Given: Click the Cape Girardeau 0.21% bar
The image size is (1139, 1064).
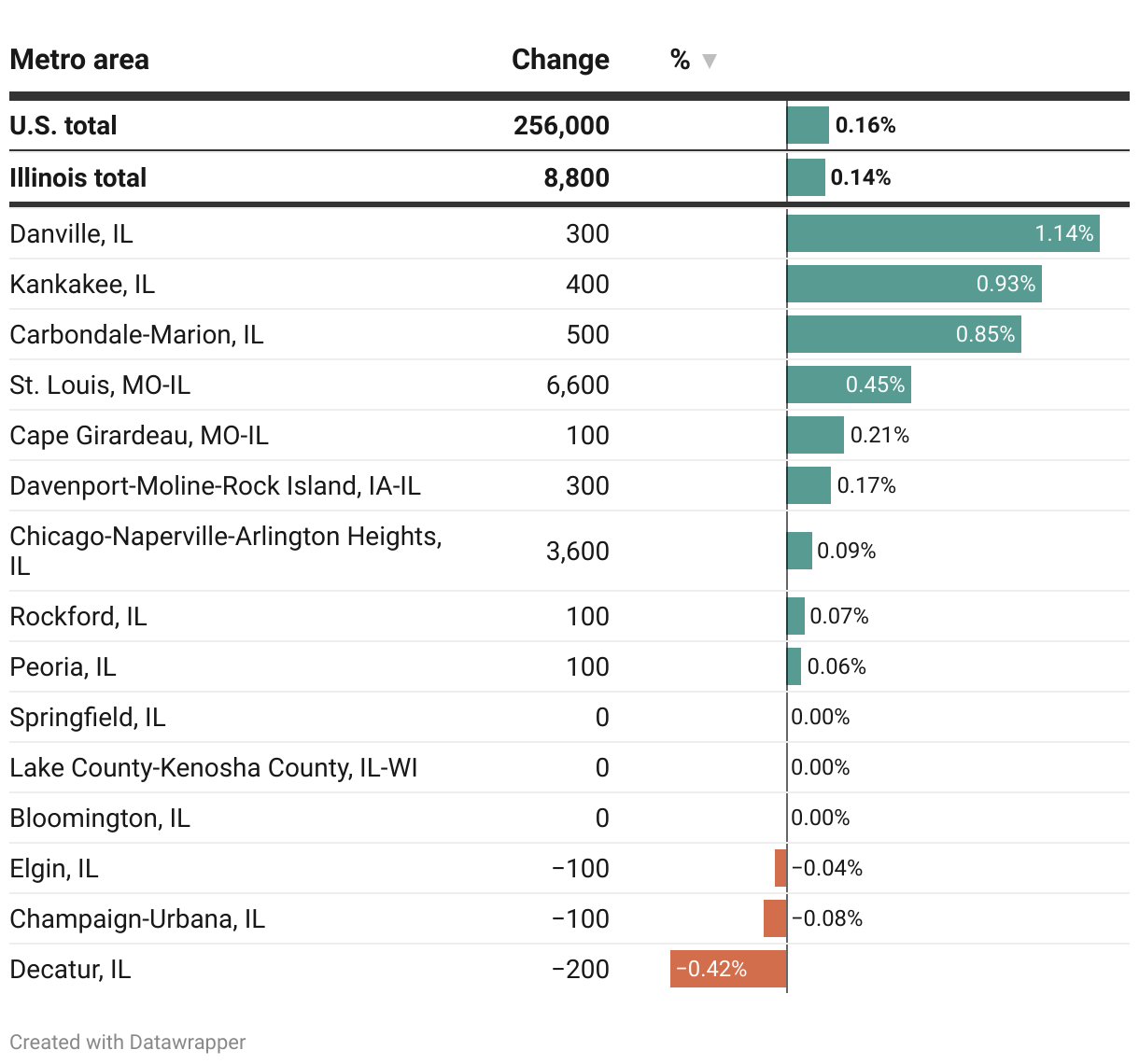Looking at the screenshot, I should point(815,435).
